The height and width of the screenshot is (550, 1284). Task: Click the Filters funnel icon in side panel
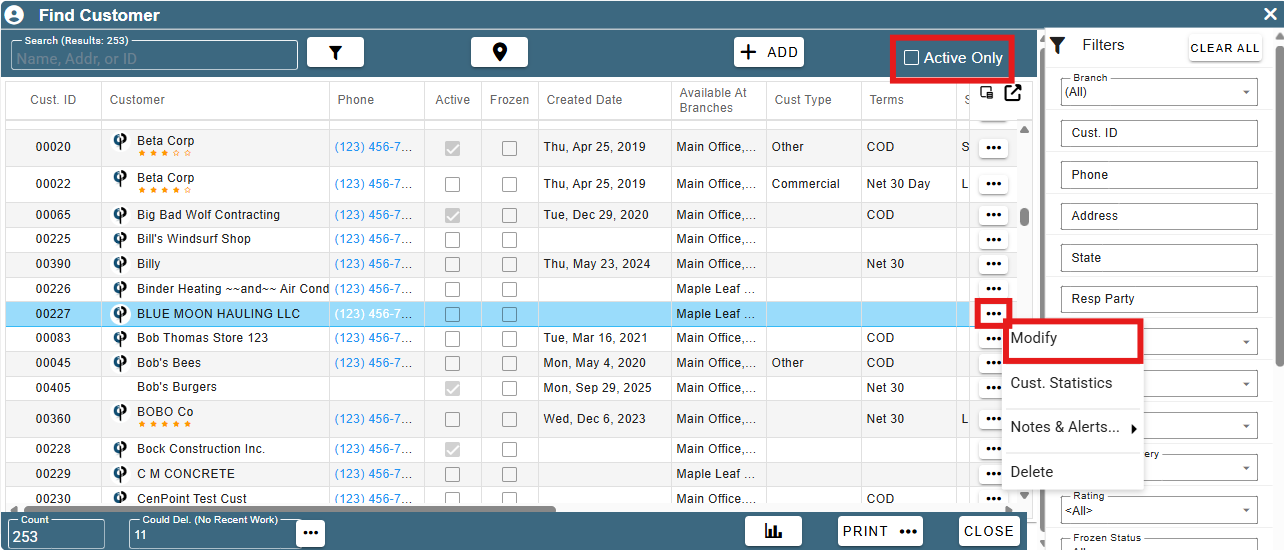tap(1057, 45)
